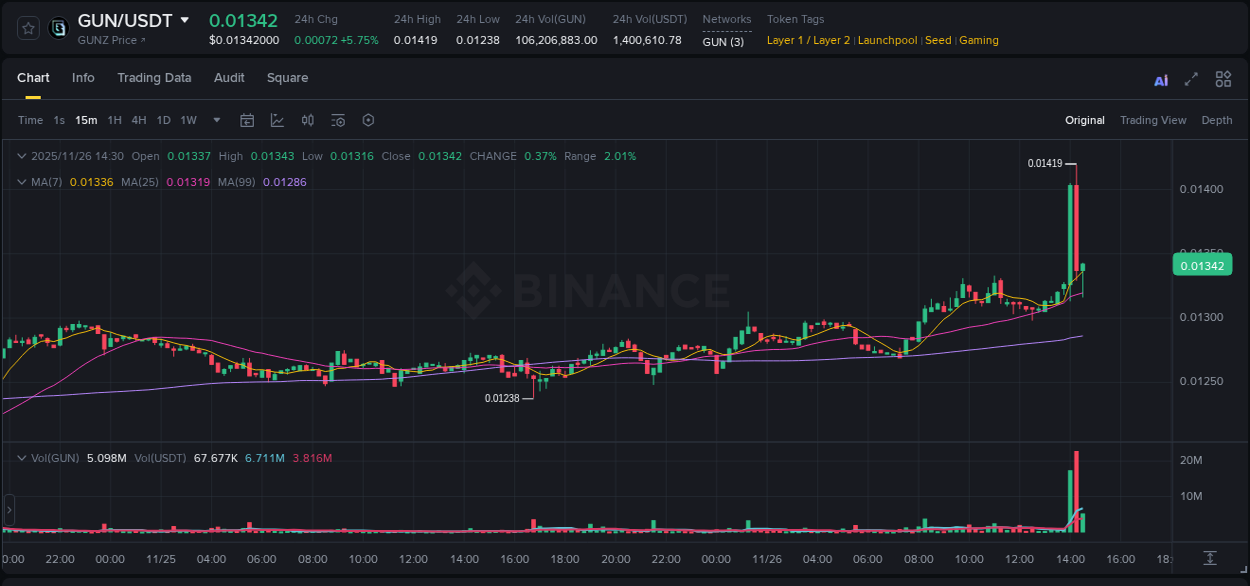This screenshot has height=586, width=1250.
Task: Open the go-to-date calendar picker
Action: coord(247,120)
